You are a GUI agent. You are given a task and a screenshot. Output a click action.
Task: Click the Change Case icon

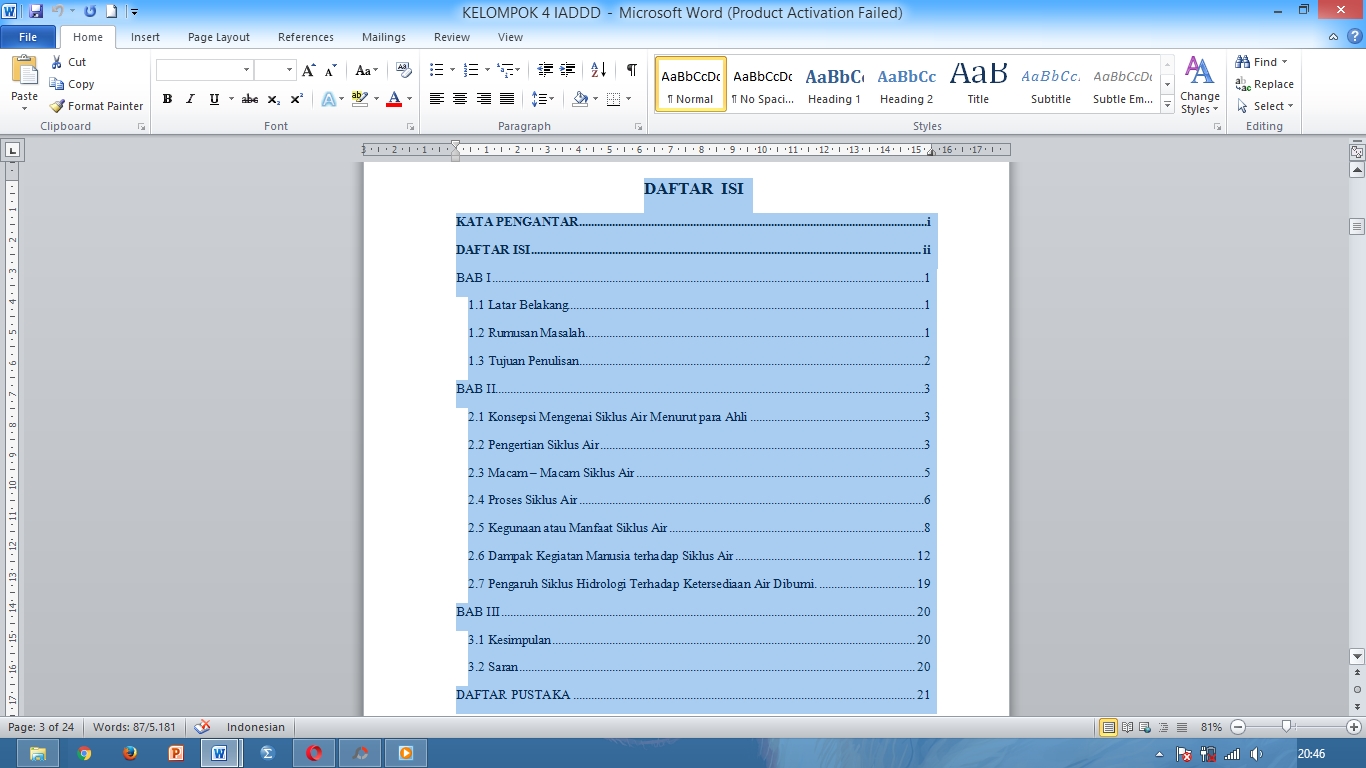[364, 72]
